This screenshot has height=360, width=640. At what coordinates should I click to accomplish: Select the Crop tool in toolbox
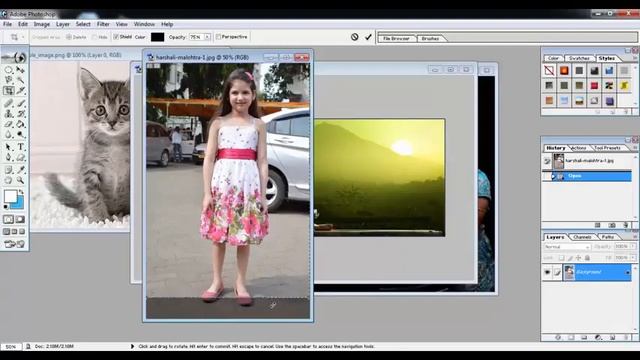(x=9, y=91)
